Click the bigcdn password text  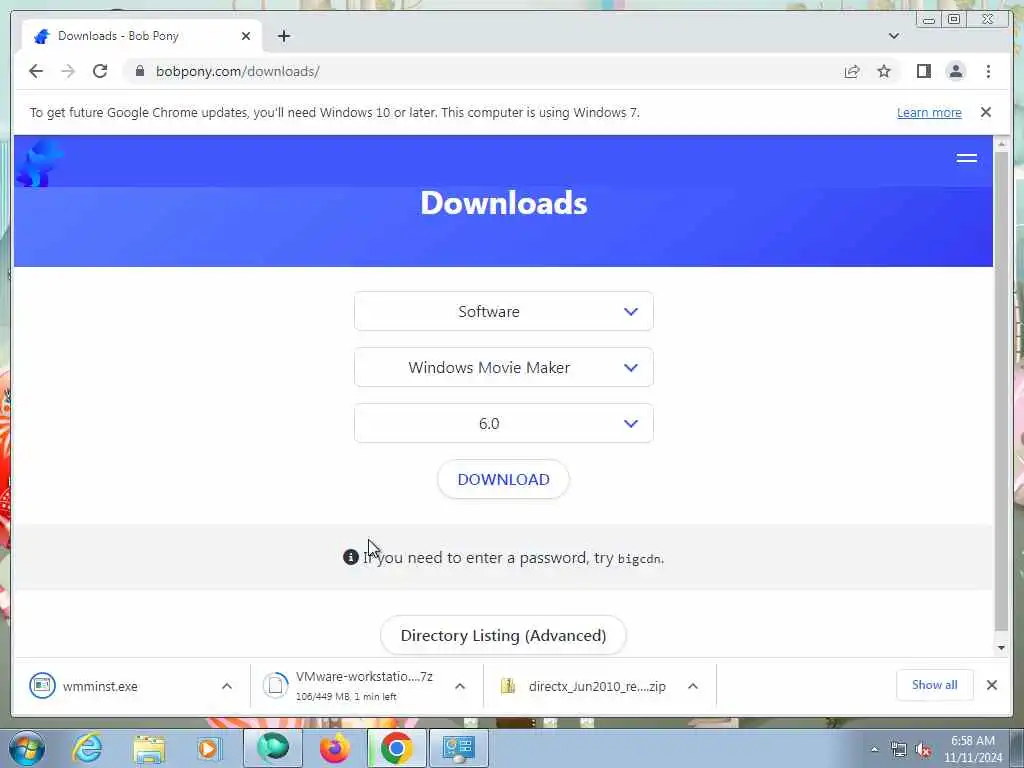[639, 559]
